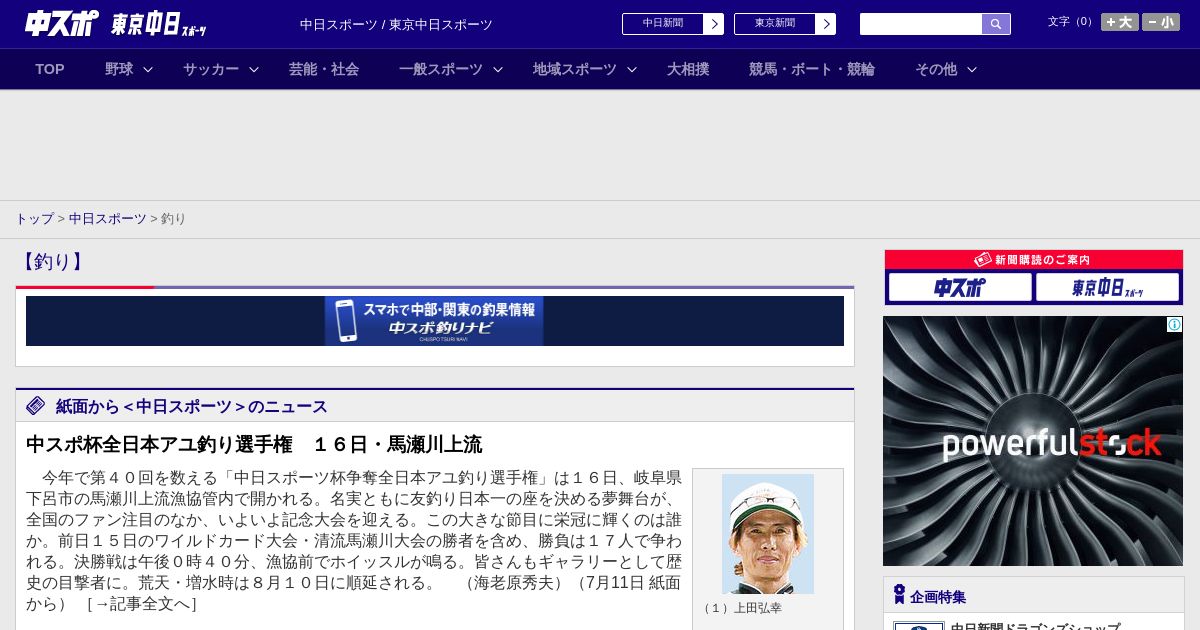Click トップ breadcrumb link
The width and height of the screenshot is (1200, 630).
point(34,218)
